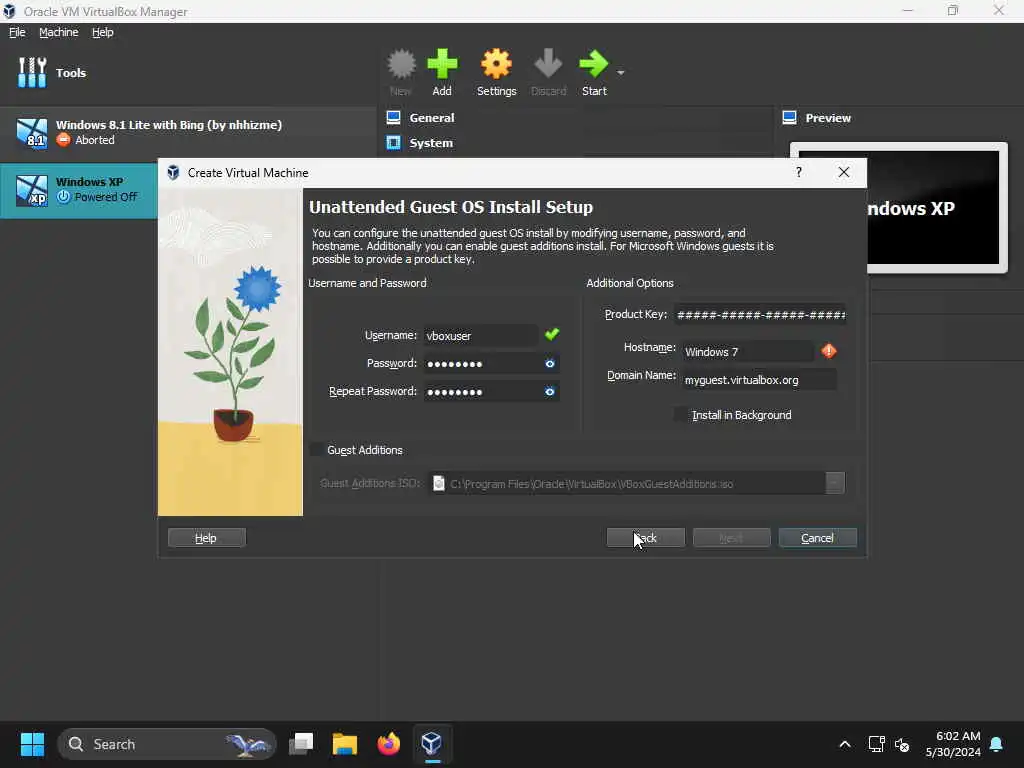Open Settings with the gear icon

(x=496, y=64)
